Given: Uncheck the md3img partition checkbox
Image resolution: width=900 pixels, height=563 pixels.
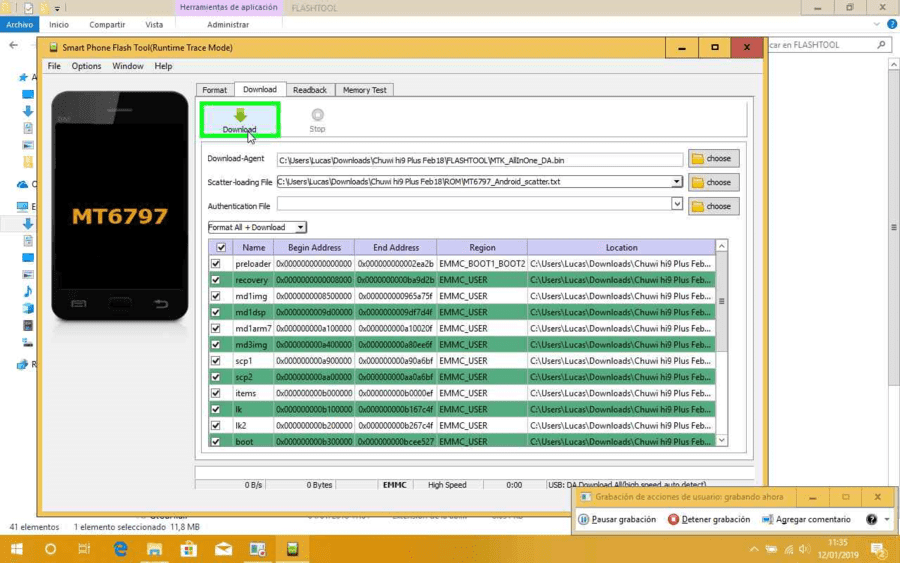Looking at the screenshot, I should coord(216,344).
